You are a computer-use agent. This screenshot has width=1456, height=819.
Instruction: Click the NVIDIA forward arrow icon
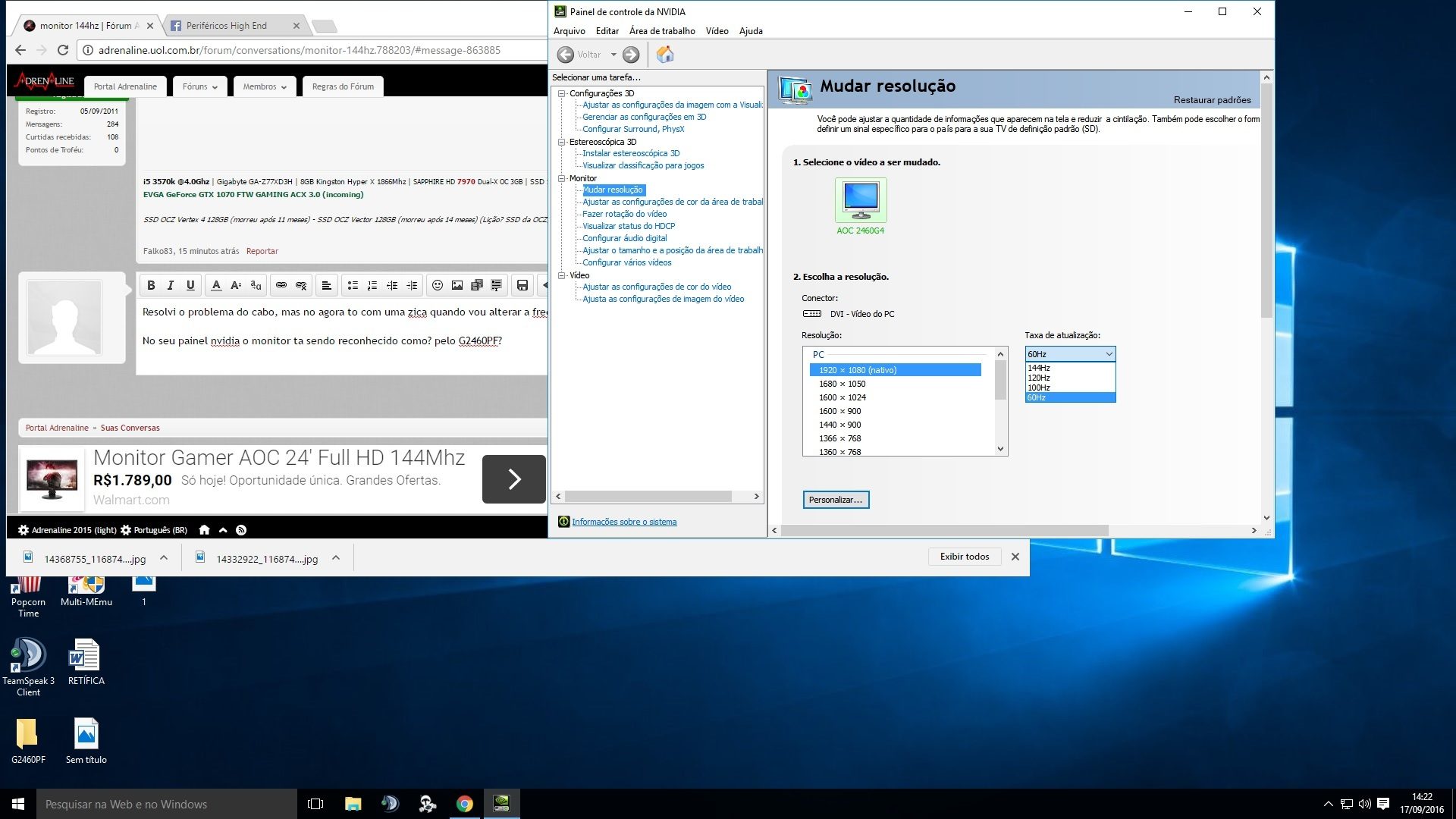pyautogui.click(x=631, y=55)
